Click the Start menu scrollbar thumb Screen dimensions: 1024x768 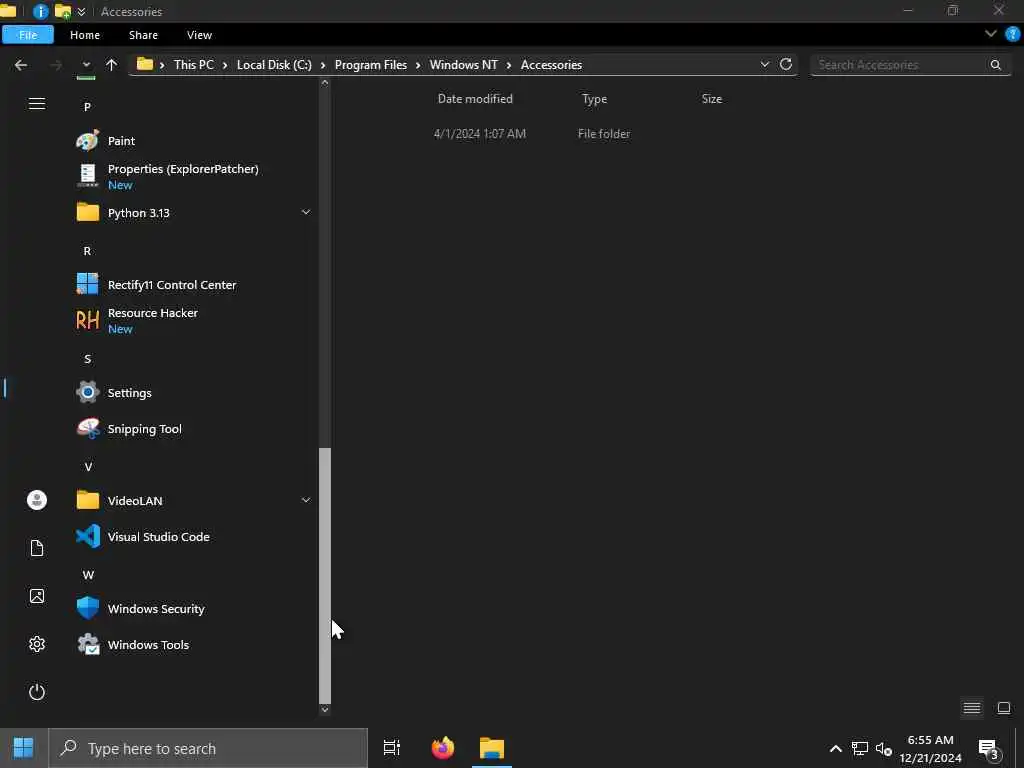coord(325,575)
